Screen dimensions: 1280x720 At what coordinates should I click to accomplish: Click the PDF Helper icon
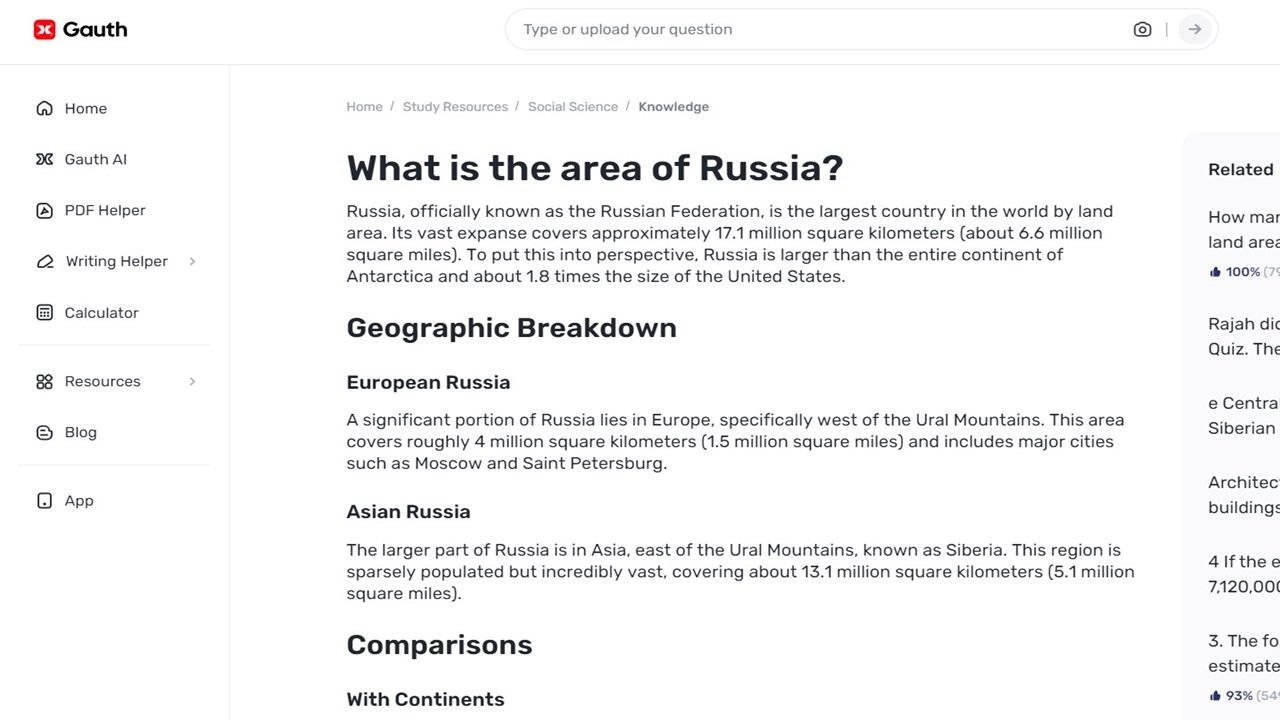coord(44,211)
